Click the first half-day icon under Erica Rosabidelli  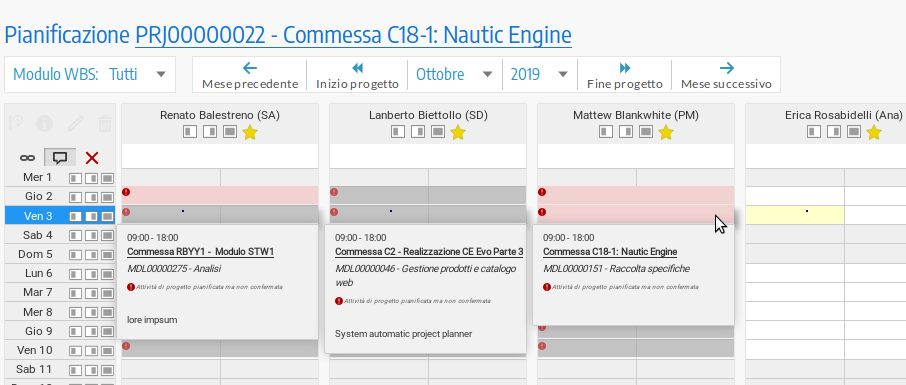(x=814, y=132)
